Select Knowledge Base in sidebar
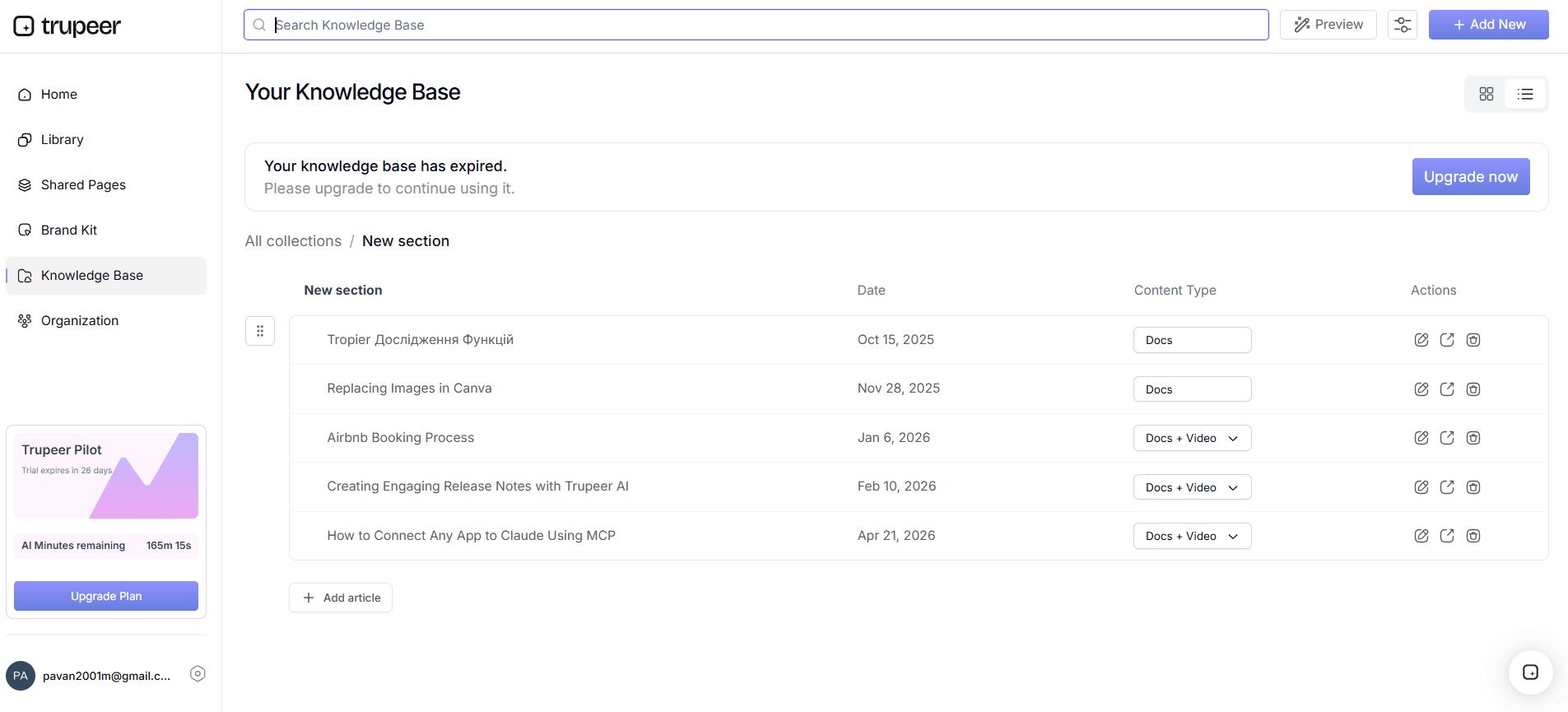 pyautogui.click(x=106, y=276)
